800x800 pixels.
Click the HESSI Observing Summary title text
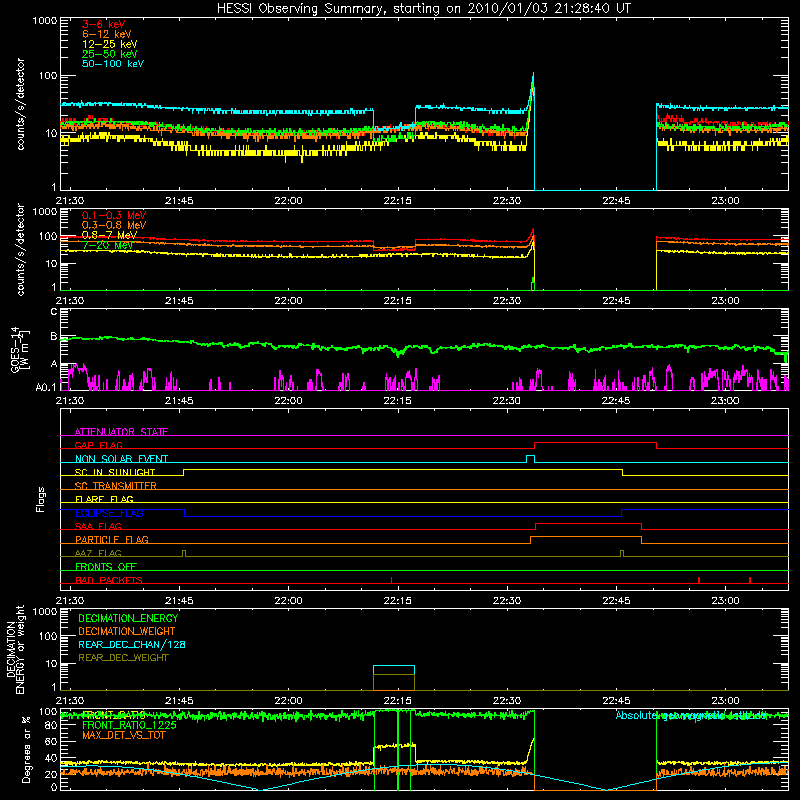[424, 9]
